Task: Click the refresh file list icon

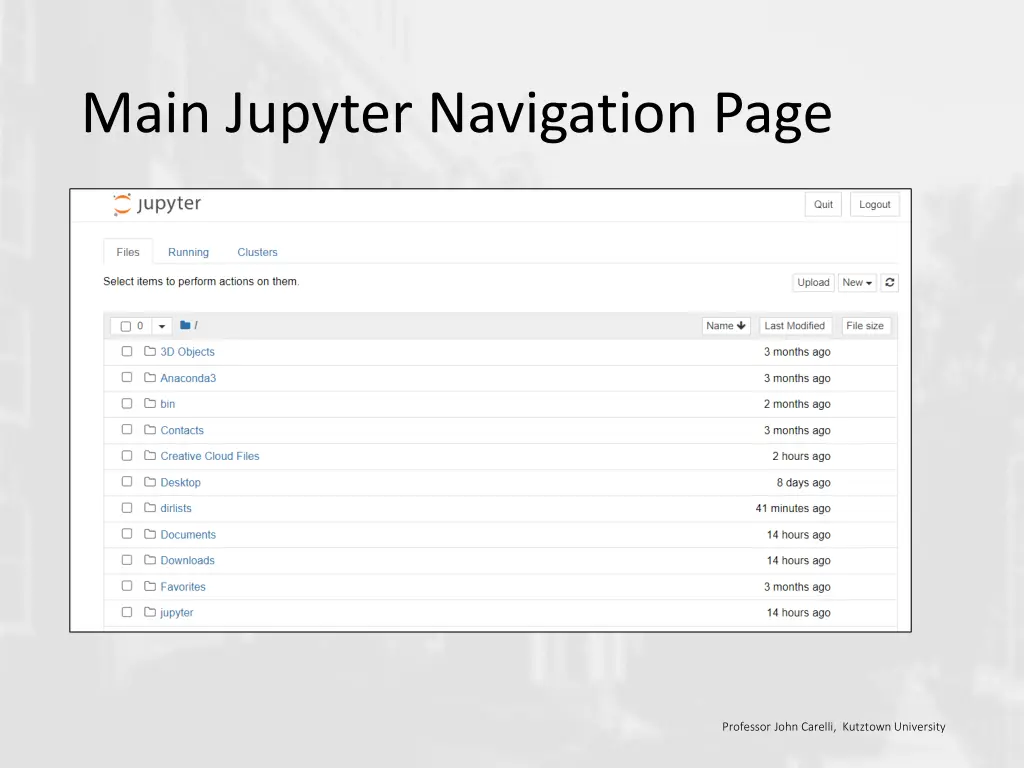Action: 889,282
